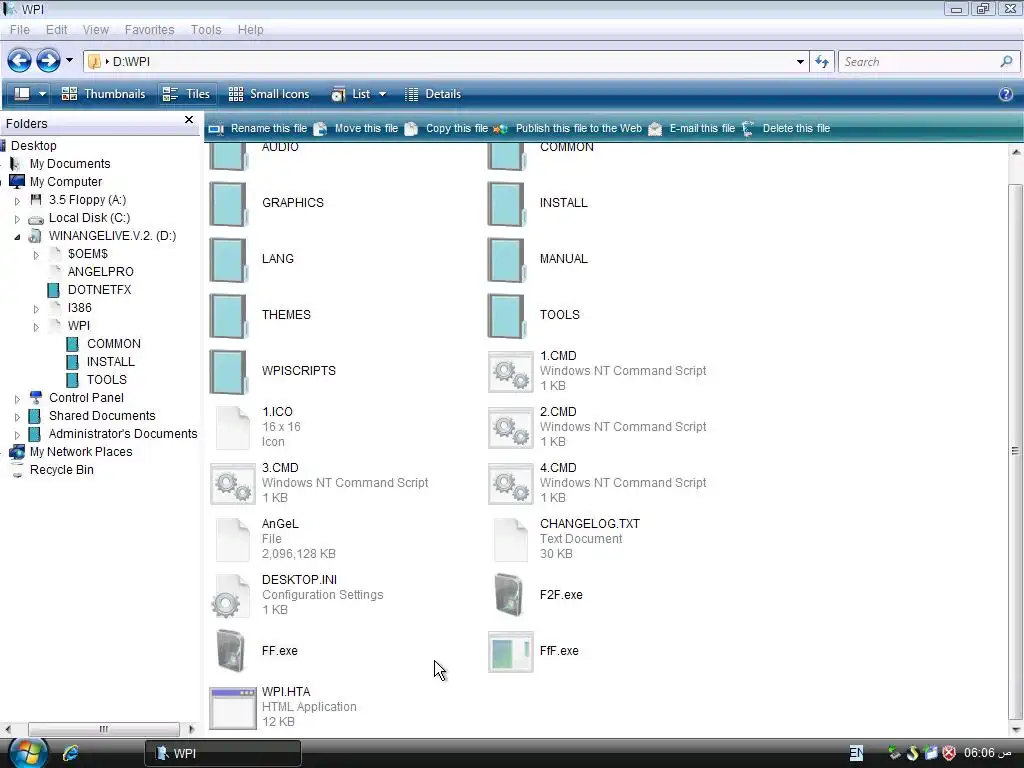Image resolution: width=1024 pixels, height=768 pixels.
Task: Open the View menu
Action: tap(95, 29)
